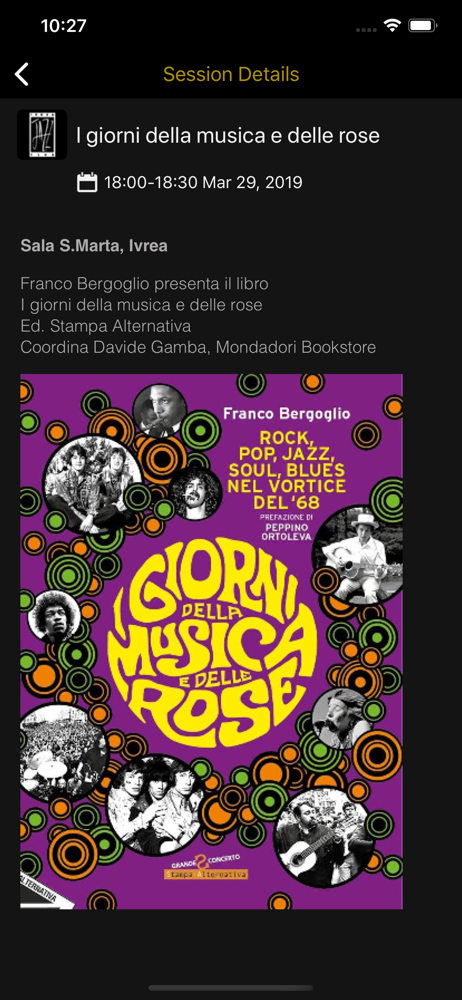Tap the battery indicator icon
462x1000 pixels.
coord(422,26)
